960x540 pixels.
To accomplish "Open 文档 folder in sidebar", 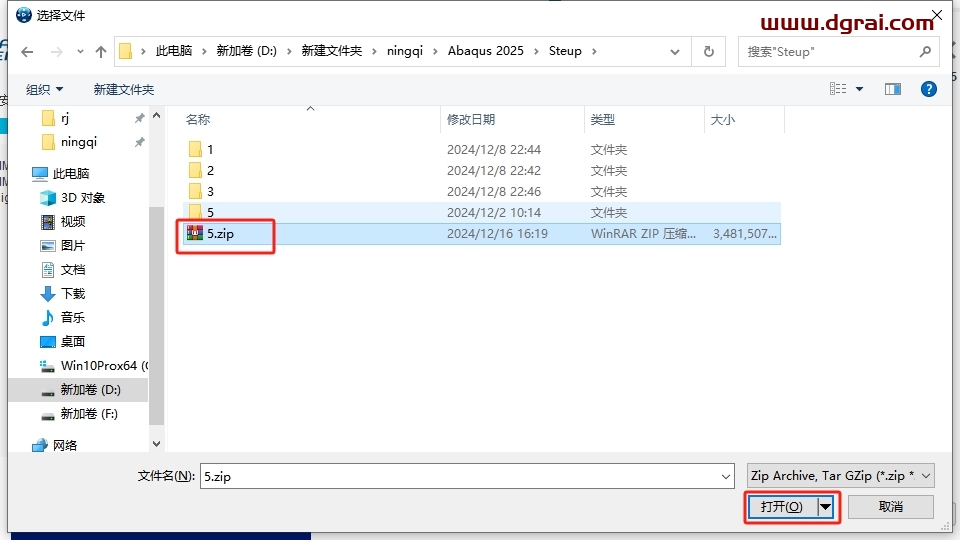I will (x=73, y=270).
